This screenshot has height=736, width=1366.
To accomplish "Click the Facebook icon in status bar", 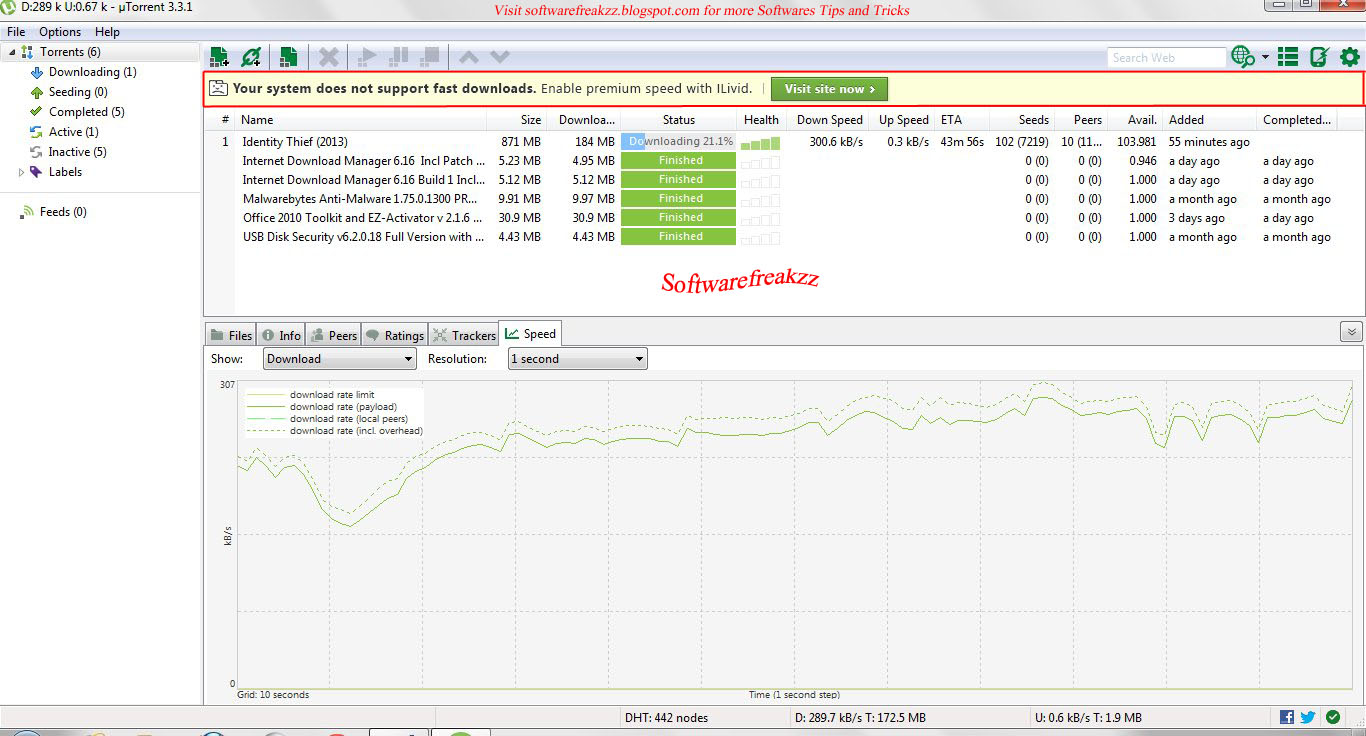I will coord(1287,717).
